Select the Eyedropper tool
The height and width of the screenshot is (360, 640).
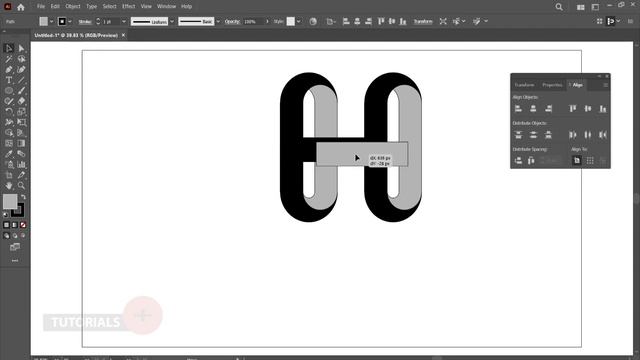click(x=9, y=154)
